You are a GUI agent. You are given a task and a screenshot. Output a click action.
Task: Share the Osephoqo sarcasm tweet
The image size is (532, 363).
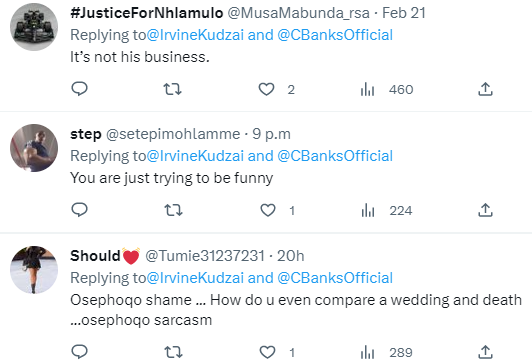pos(485,352)
